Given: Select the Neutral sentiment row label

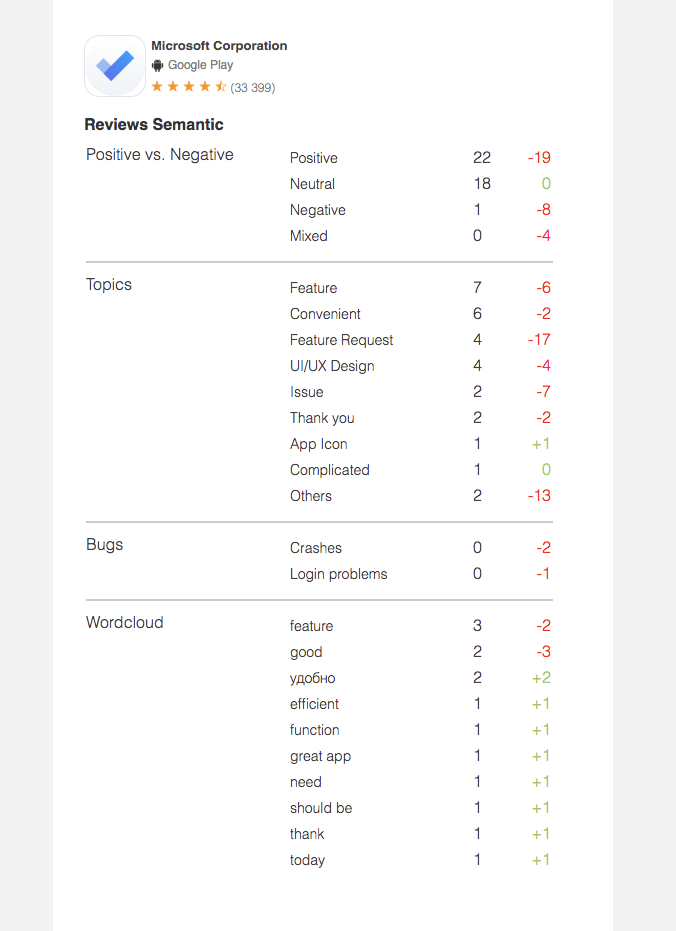Looking at the screenshot, I should tap(312, 184).
